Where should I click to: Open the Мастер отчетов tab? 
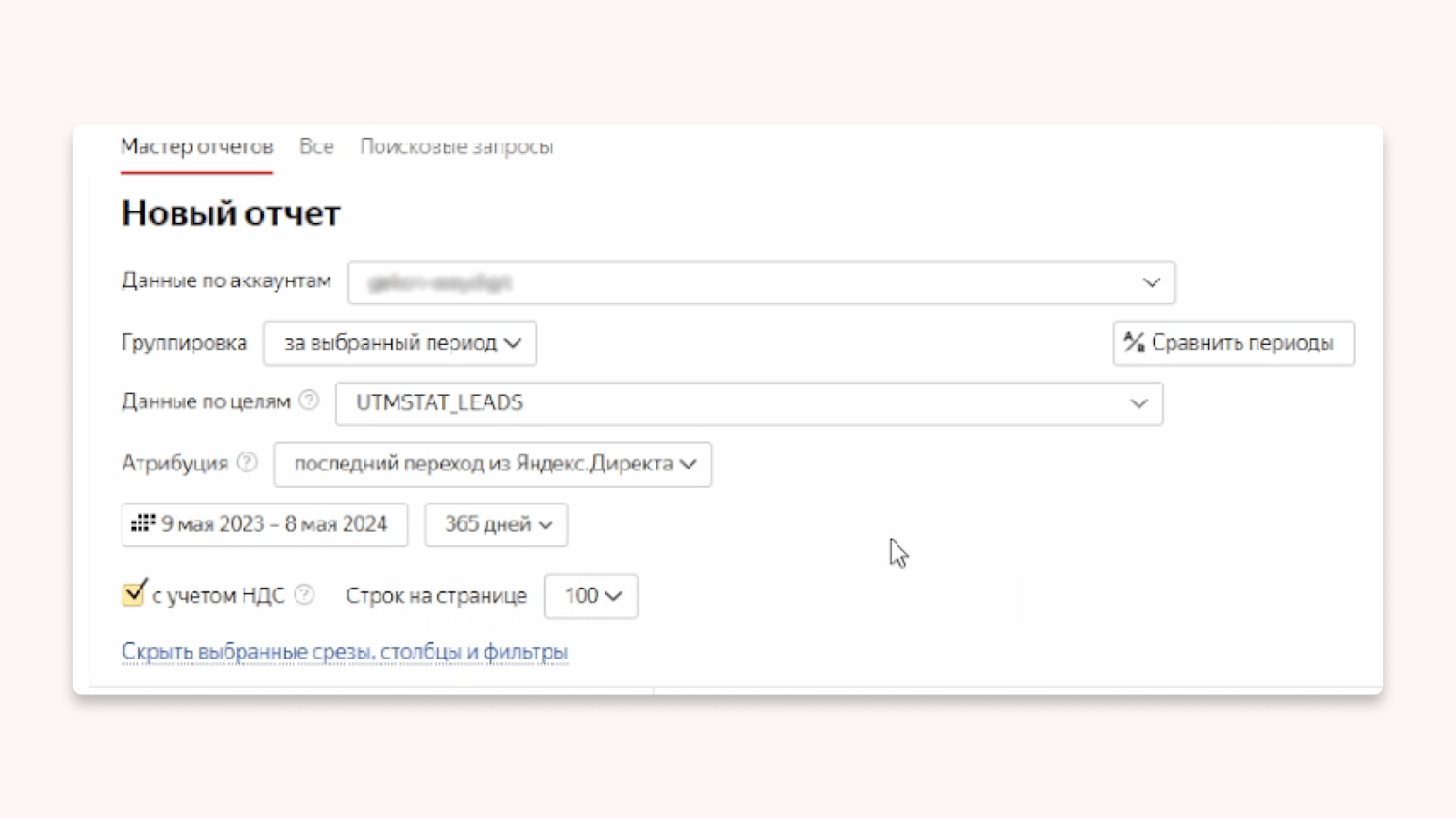[197, 147]
